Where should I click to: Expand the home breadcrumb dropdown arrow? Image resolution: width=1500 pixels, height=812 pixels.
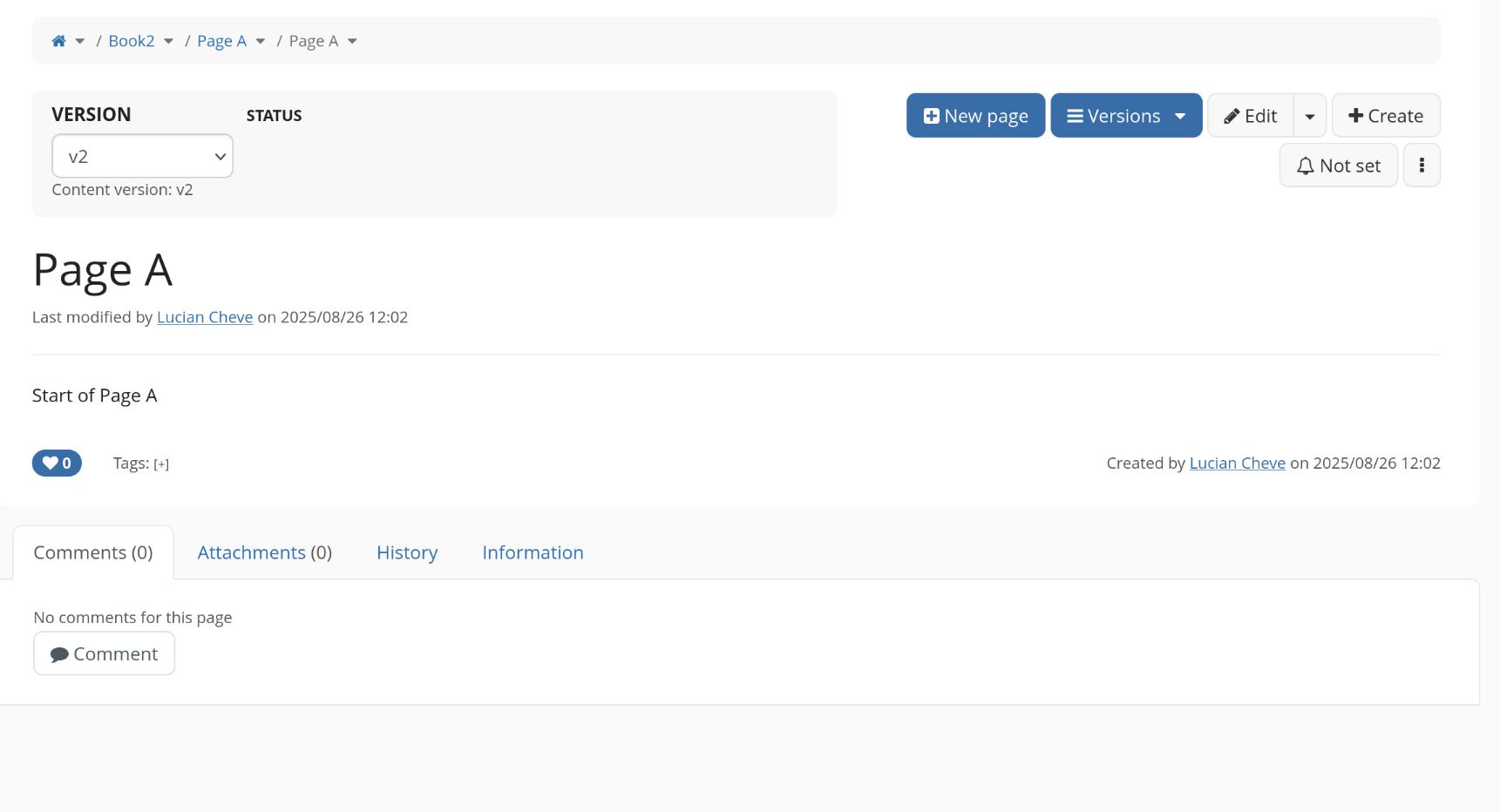pos(80,41)
